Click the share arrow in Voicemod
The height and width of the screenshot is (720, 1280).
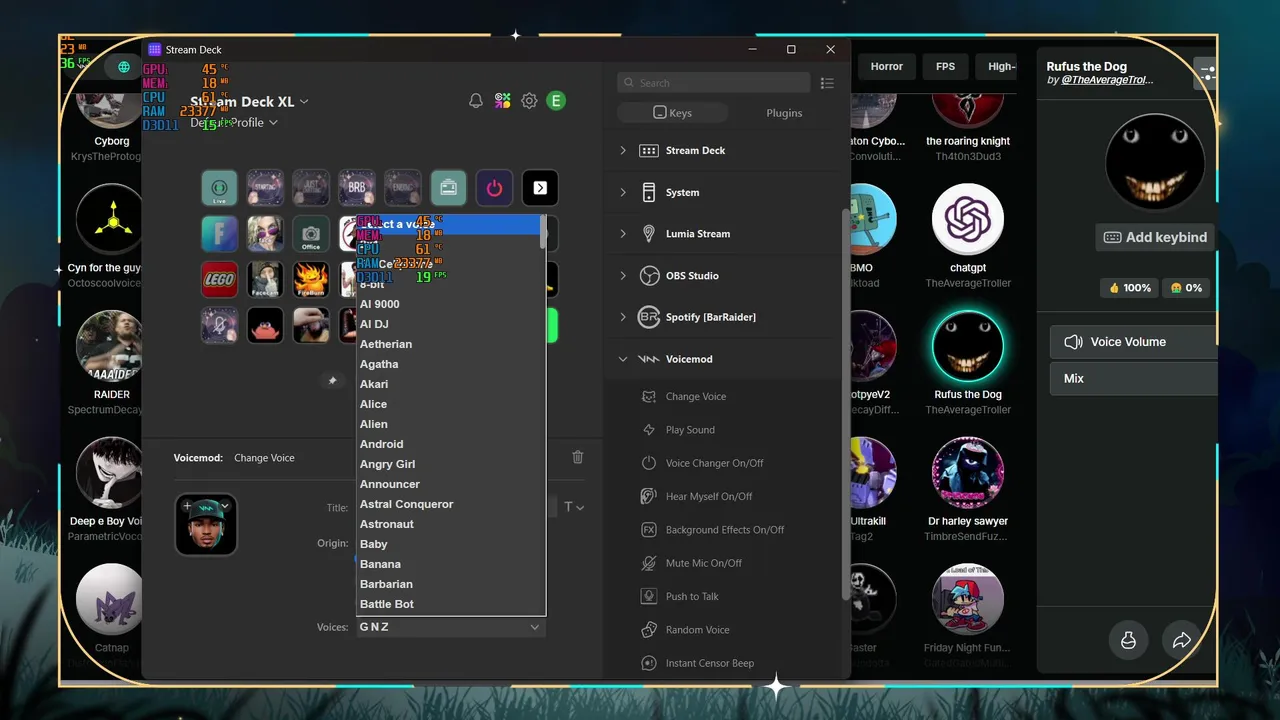pos(1181,641)
